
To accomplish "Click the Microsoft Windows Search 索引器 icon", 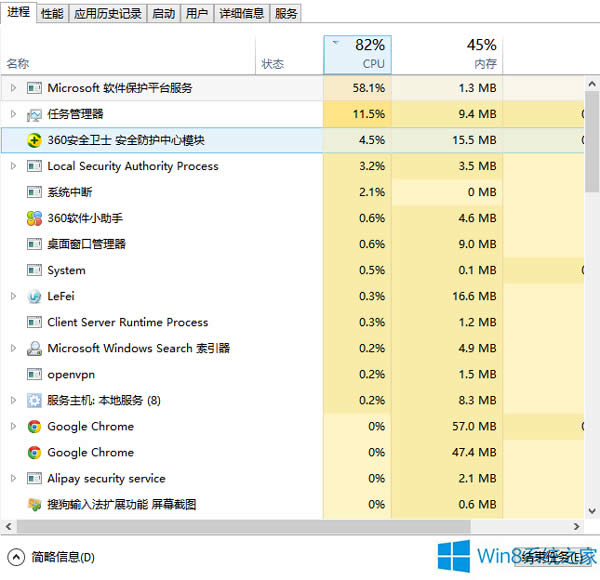I will click(34, 349).
